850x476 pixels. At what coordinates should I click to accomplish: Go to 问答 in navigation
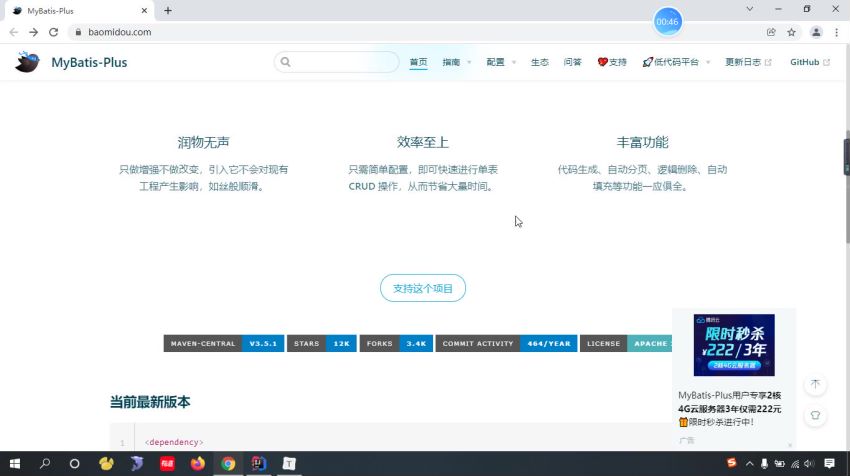[572, 62]
